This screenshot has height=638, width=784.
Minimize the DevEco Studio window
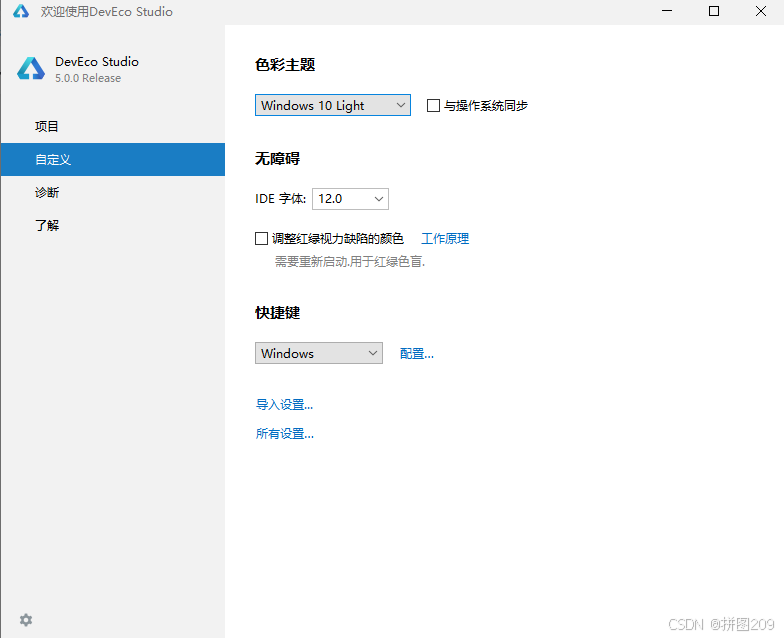pos(667,11)
